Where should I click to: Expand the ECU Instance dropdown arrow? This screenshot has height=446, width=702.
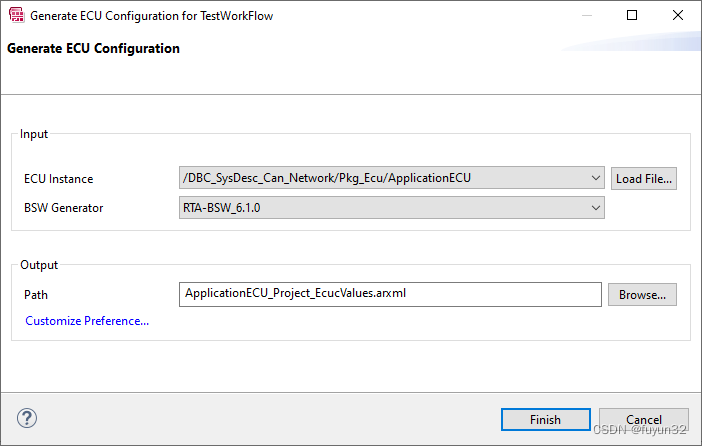point(595,178)
